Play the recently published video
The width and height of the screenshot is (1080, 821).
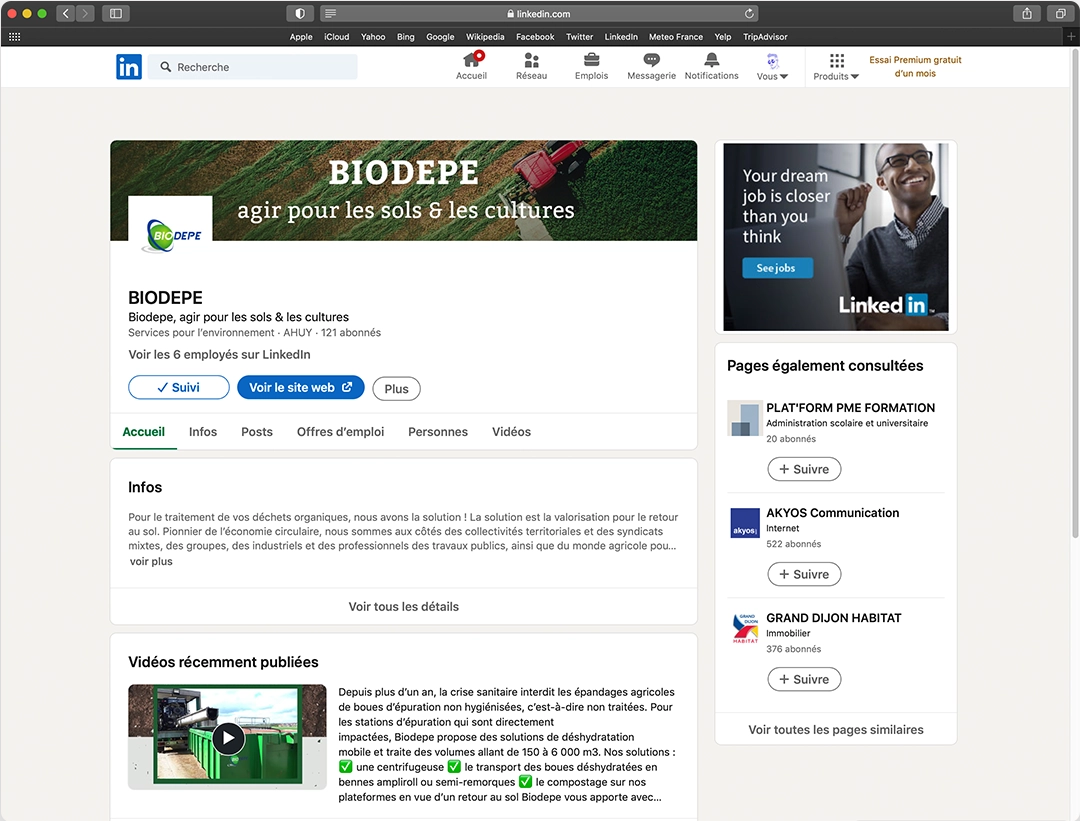click(x=227, y=738)
